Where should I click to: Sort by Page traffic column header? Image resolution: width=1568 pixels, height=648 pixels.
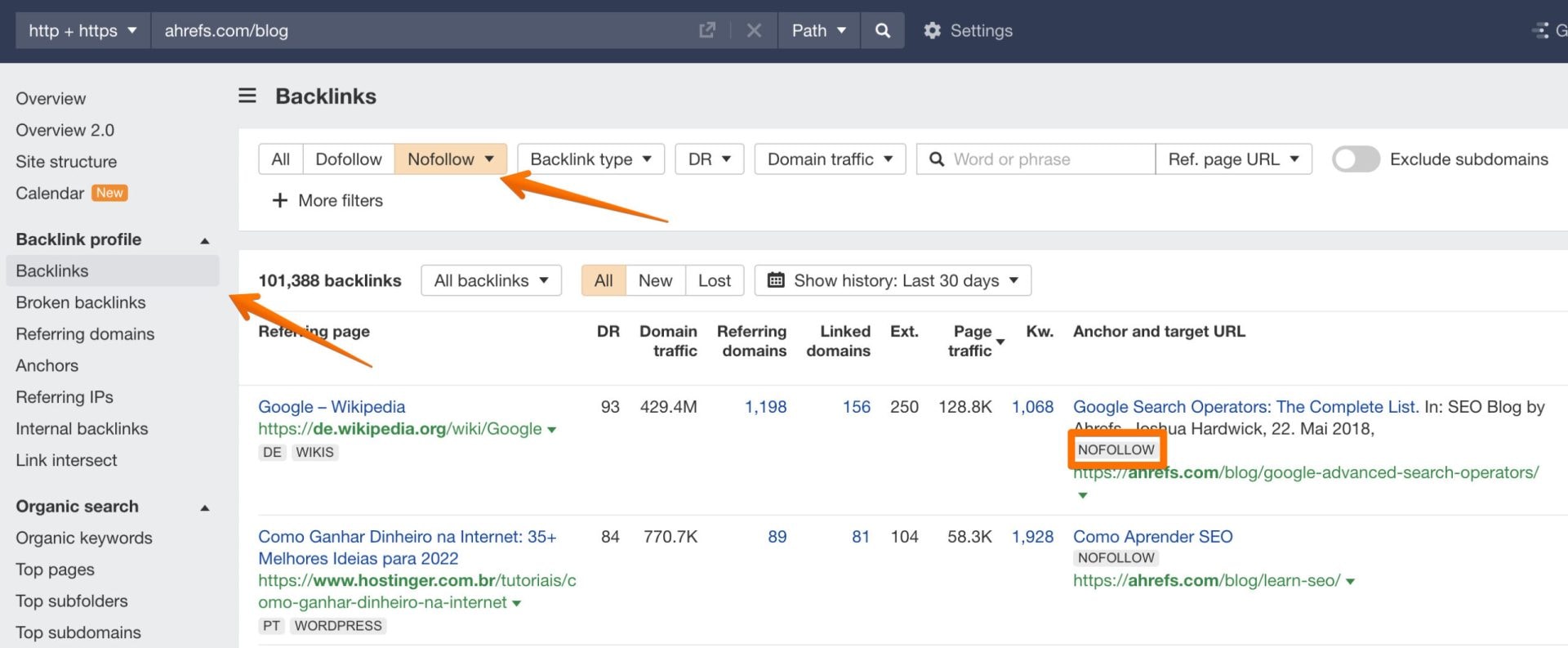coord(971,341)
